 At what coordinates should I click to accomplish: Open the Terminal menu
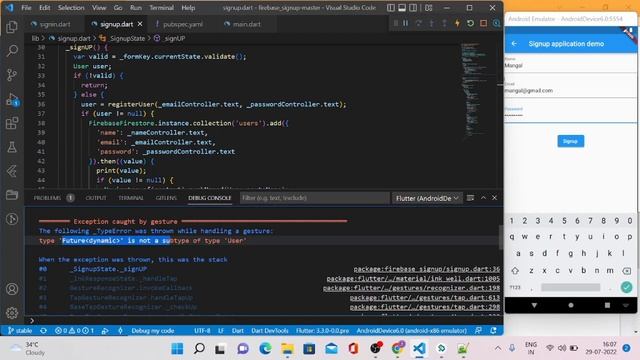point(161,8)
